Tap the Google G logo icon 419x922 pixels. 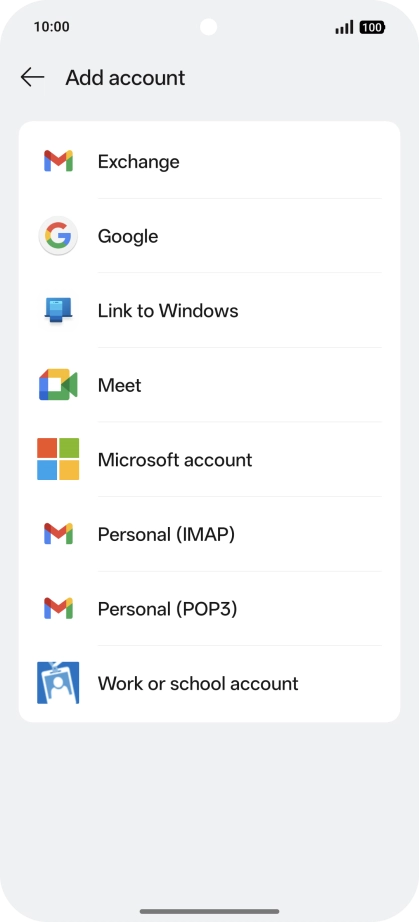click(58, 236)
